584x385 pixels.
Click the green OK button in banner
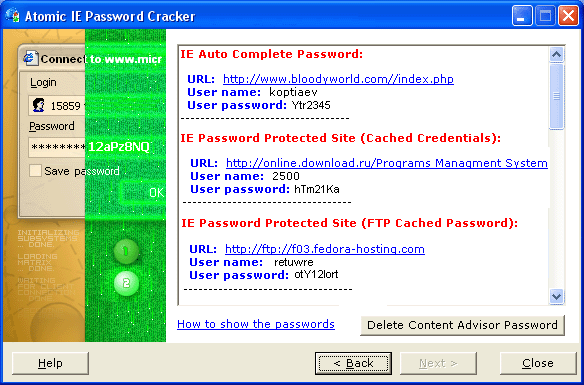click(143, 192)
